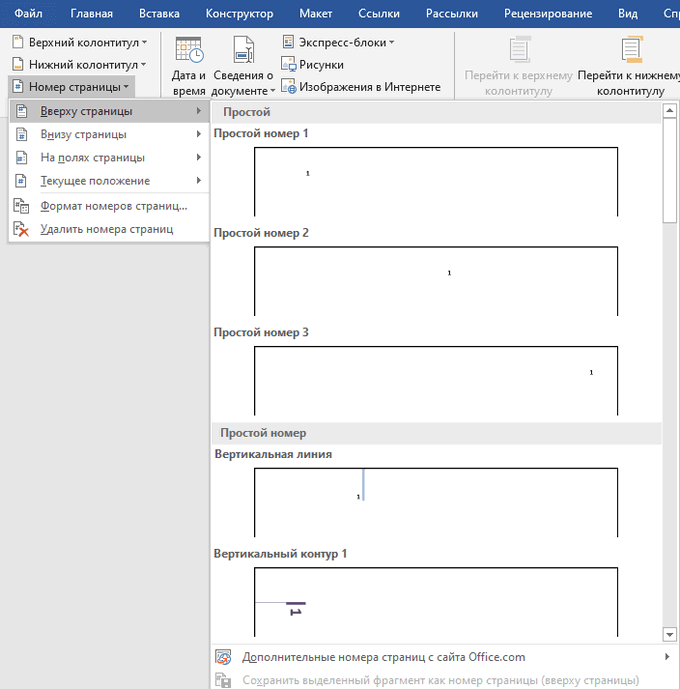The width and height of the screenshot is (680, 689).
Task: Click the Простой номер 2 heading text
Action: 261,233
